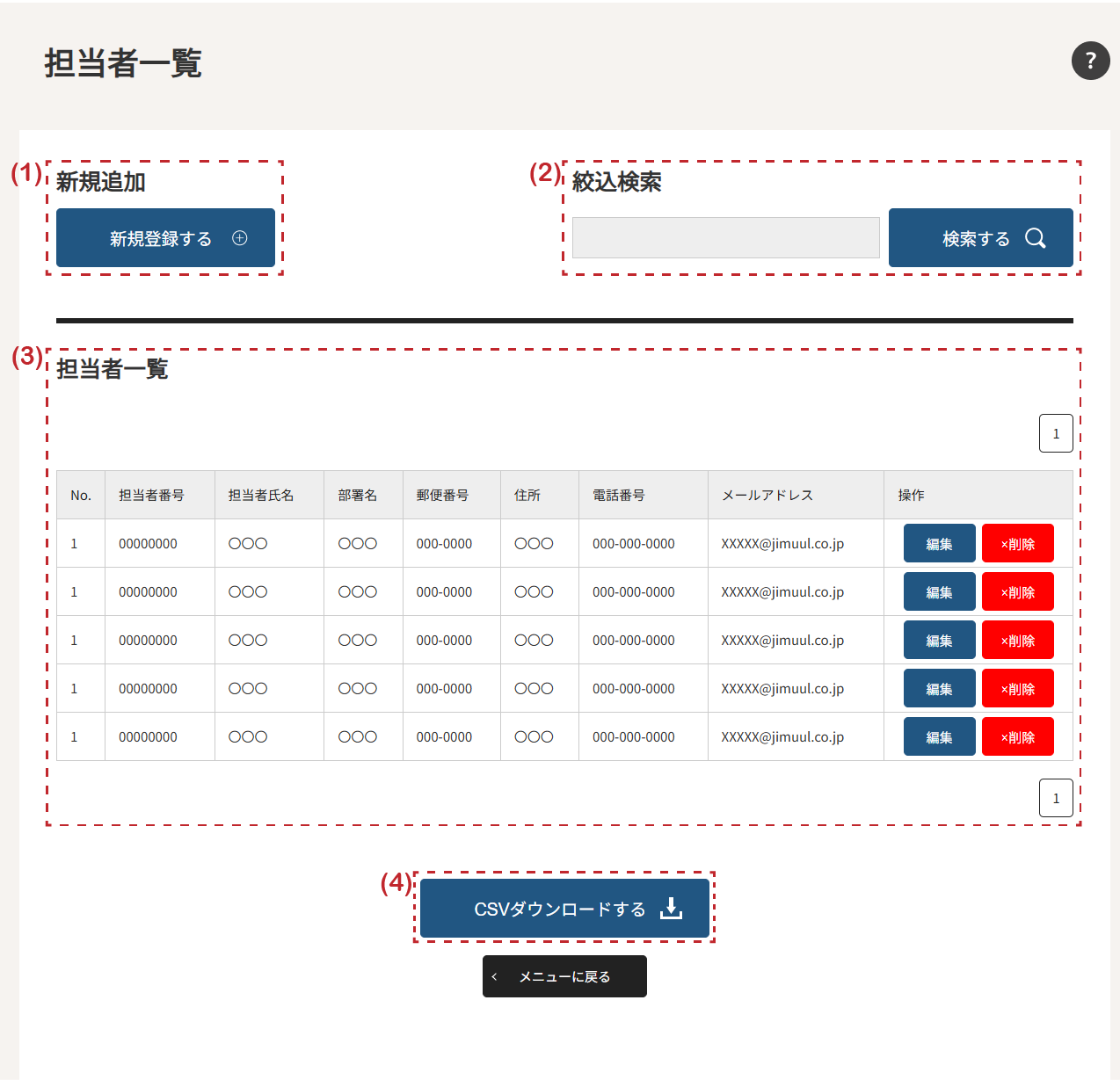This screenshot has height=1080, width=1120.
Task: Click the plus icon on 新規登録する
Action: (239, 238)
